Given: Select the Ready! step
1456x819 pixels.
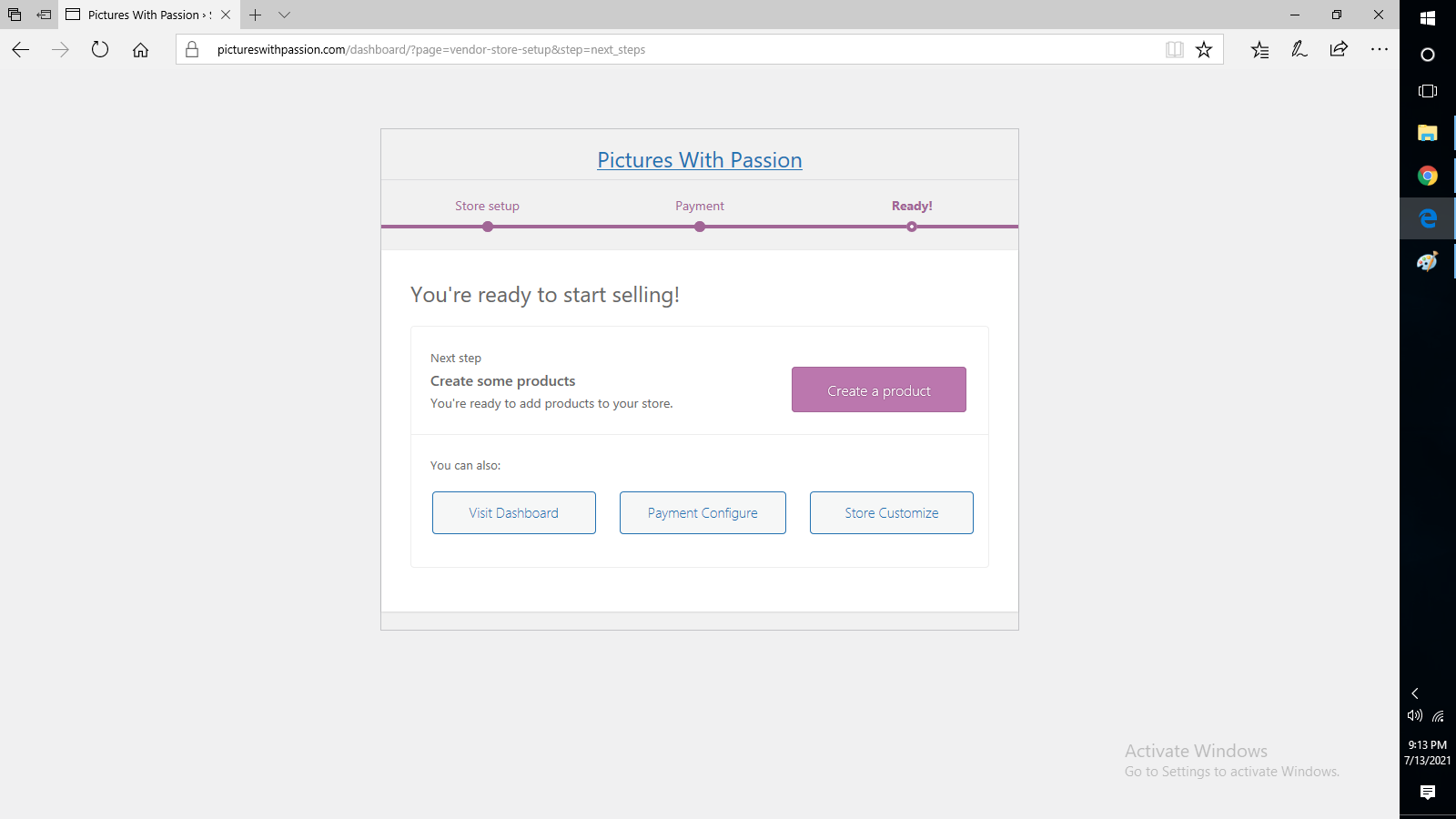Looking at the screenshot, I should click(912, 206).
